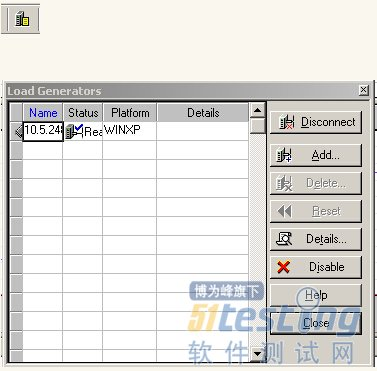377x371 pixels.
Task: Click the Platform column header
Action: (130, 113)
